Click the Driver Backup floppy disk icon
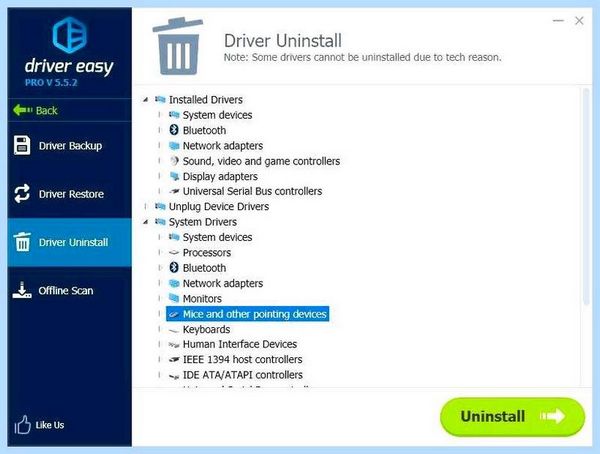Viewport: 600px width, 454px height. (22, 145)
